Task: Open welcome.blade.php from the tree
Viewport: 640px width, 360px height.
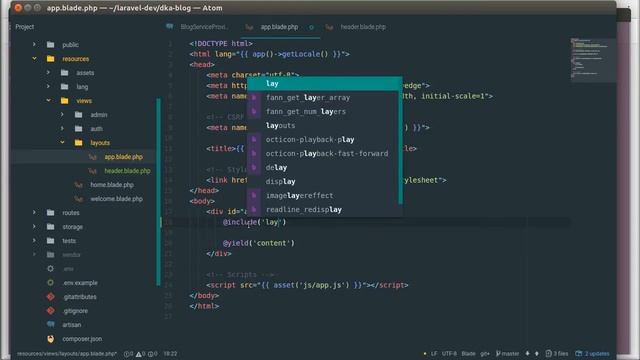Action: tap(116, 199)
